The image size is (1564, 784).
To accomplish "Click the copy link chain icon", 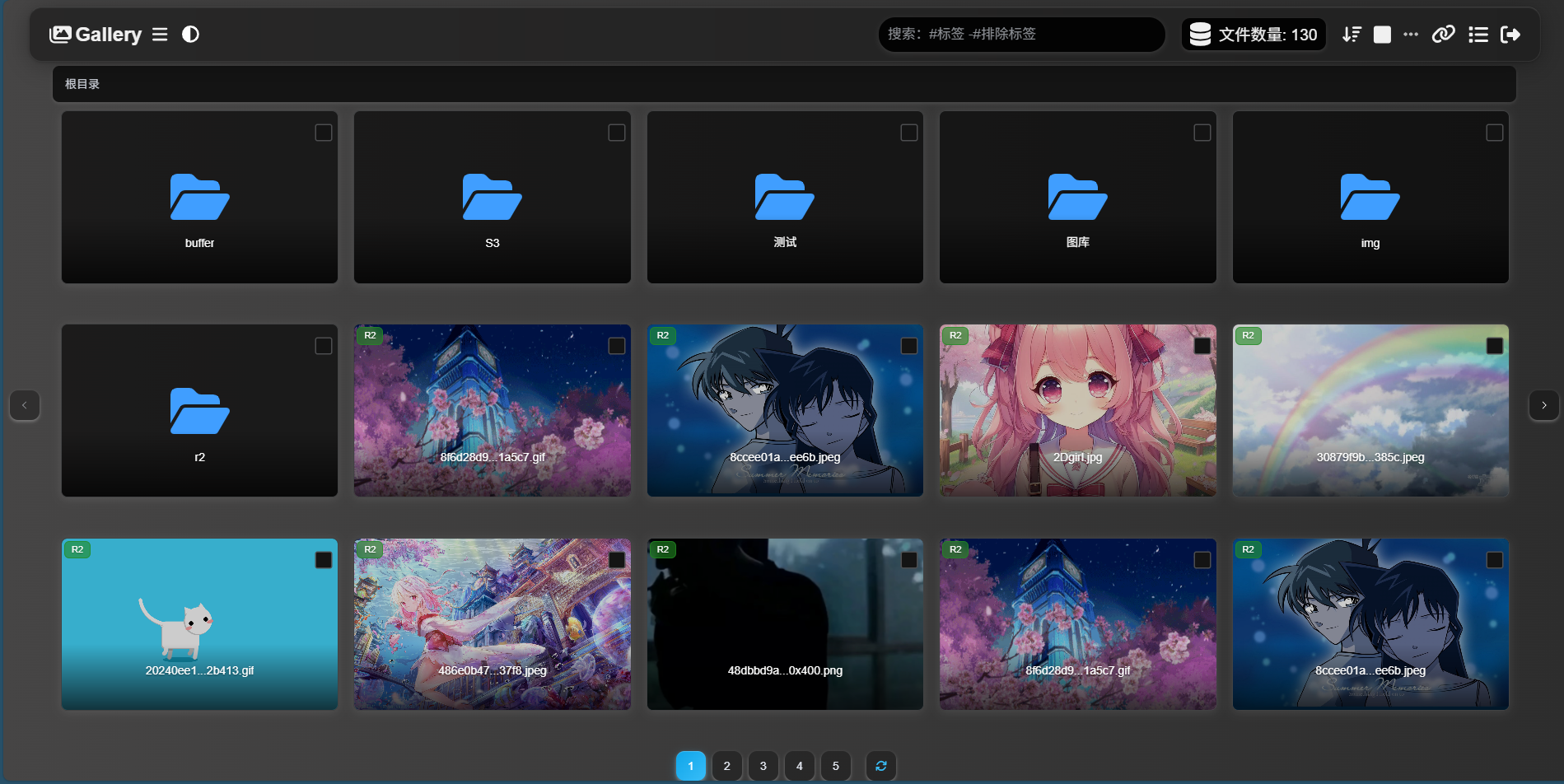I will point(1443,35).
